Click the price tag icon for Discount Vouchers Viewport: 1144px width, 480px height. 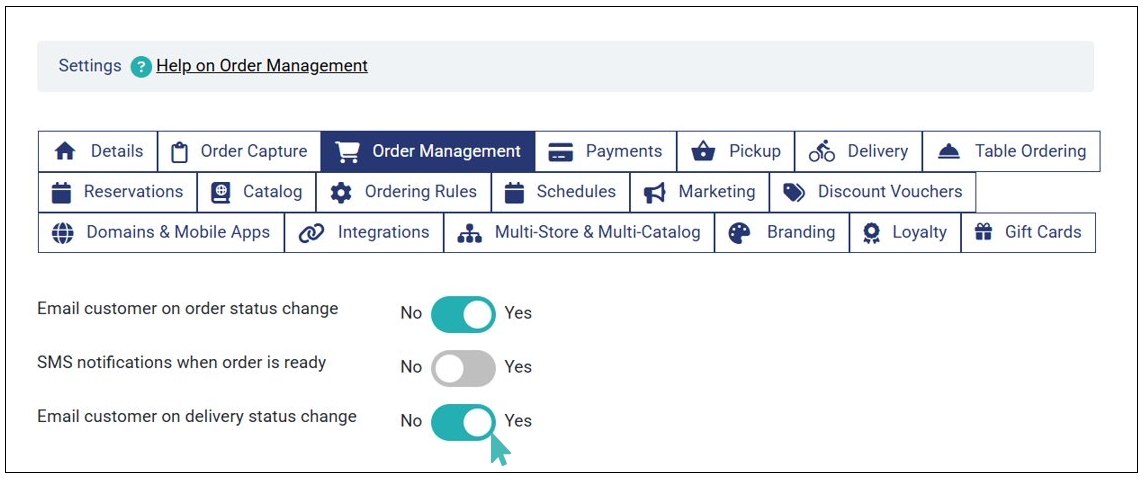[x=794, y=192]
